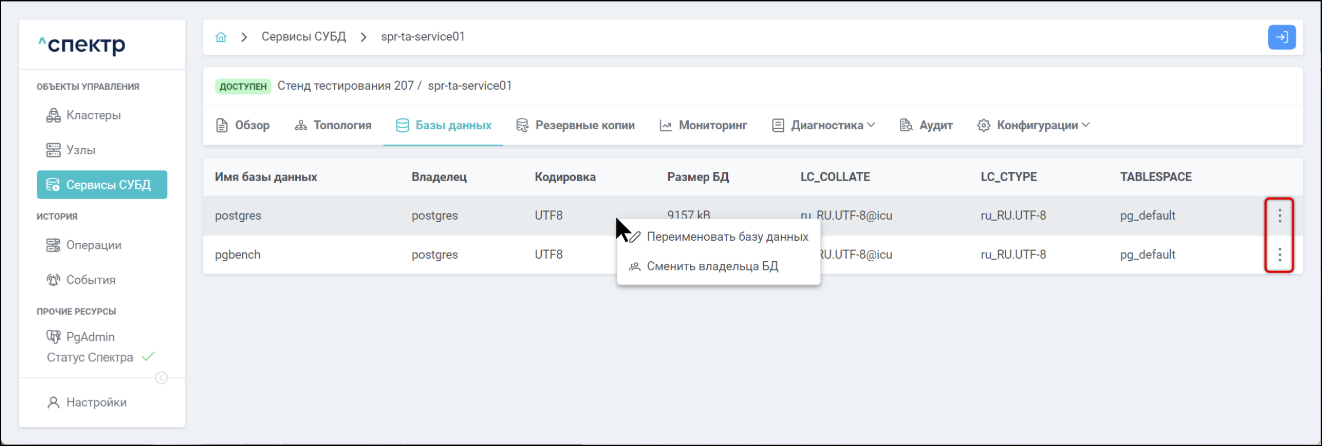
Task: Open Настройки user settings
Action: 96,403
